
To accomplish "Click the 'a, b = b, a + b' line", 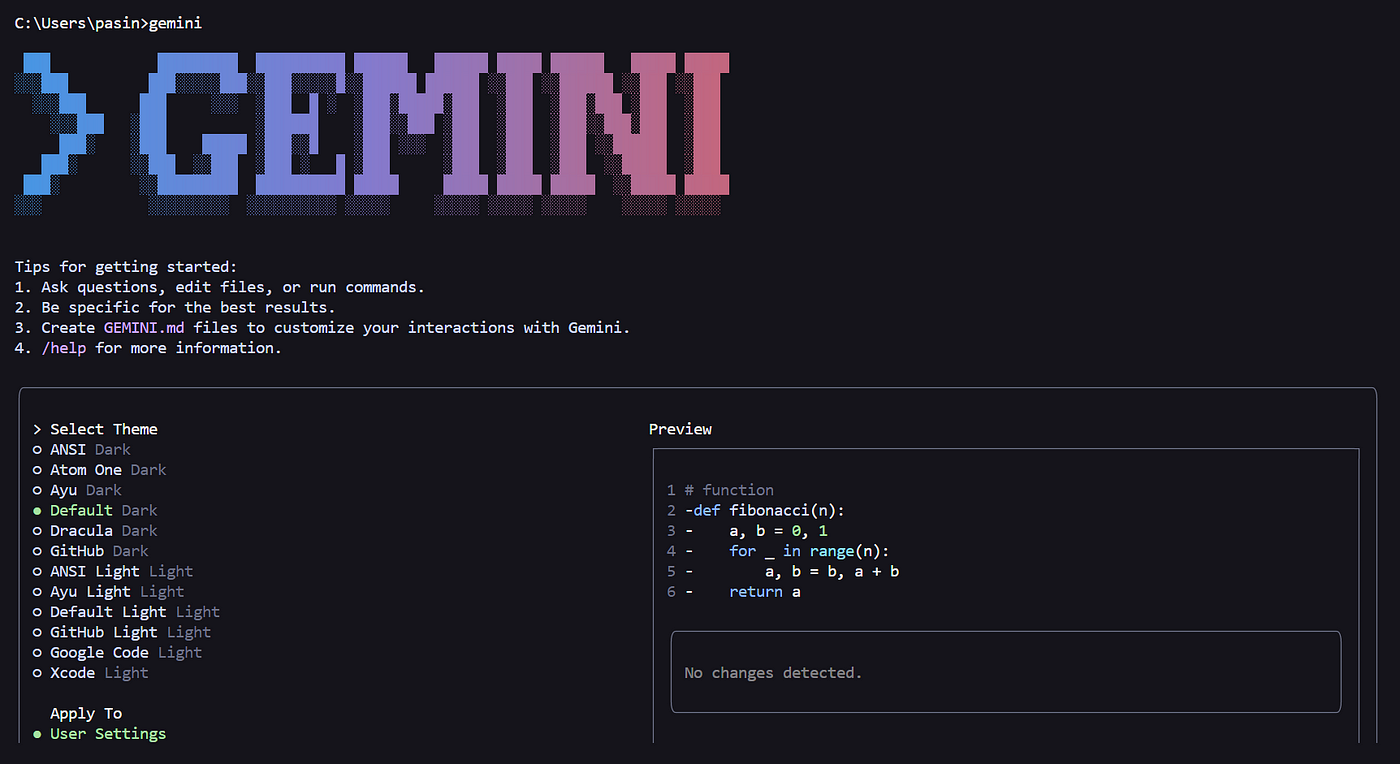I will 832,571.
